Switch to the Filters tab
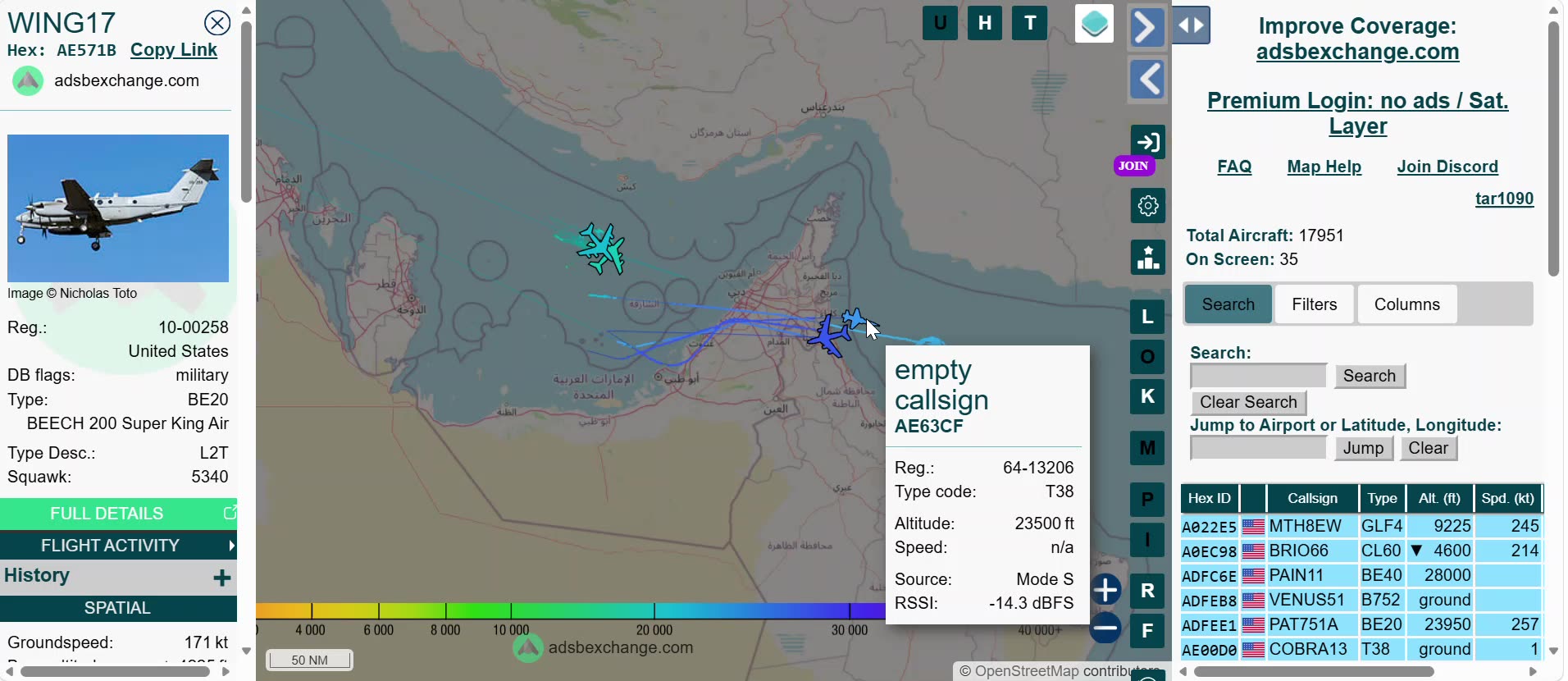The width and height of the screenshot is (1568, 681). 1314,304
